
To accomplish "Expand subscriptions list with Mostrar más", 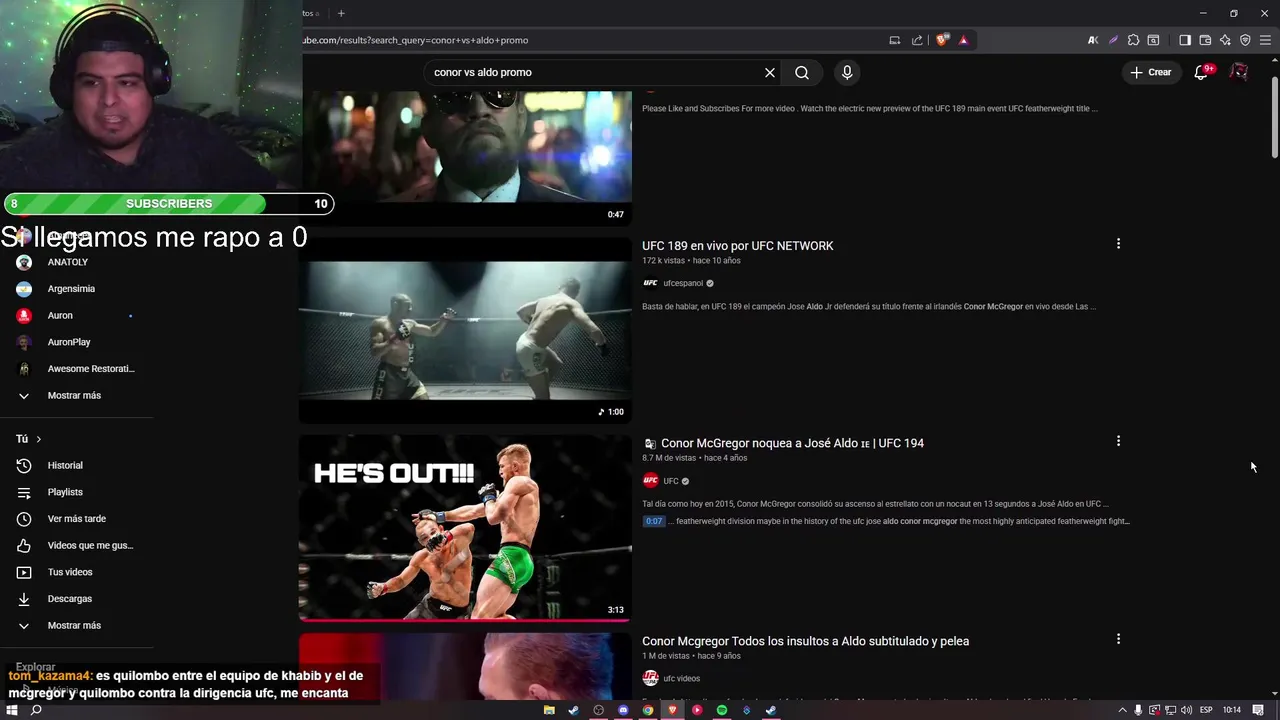I will (x=75, y=395).
